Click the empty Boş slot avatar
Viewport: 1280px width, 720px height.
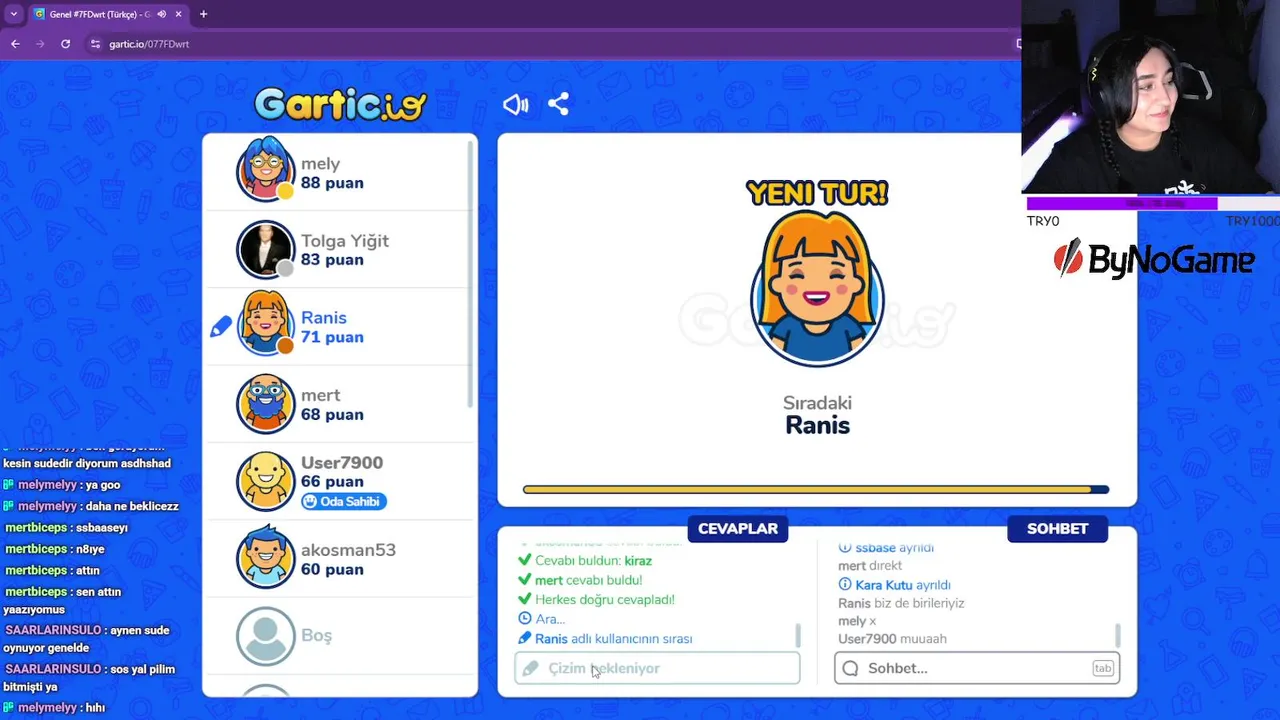click(265, 636)
